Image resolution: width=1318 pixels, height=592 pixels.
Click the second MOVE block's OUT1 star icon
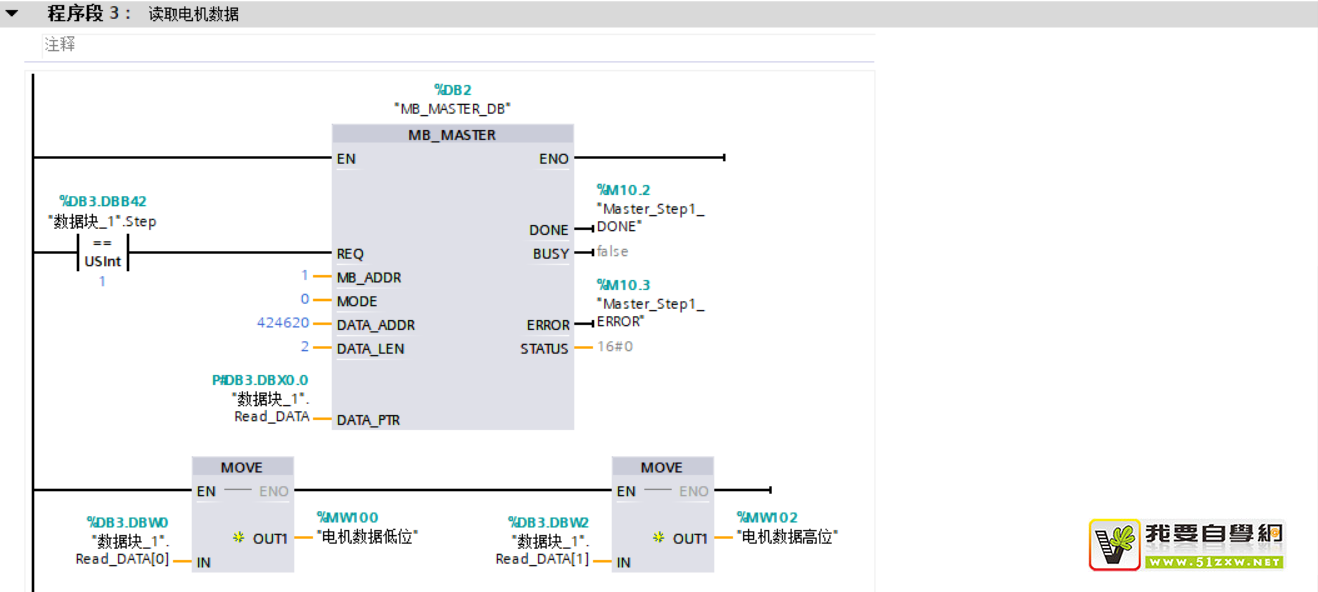point(658,538)
